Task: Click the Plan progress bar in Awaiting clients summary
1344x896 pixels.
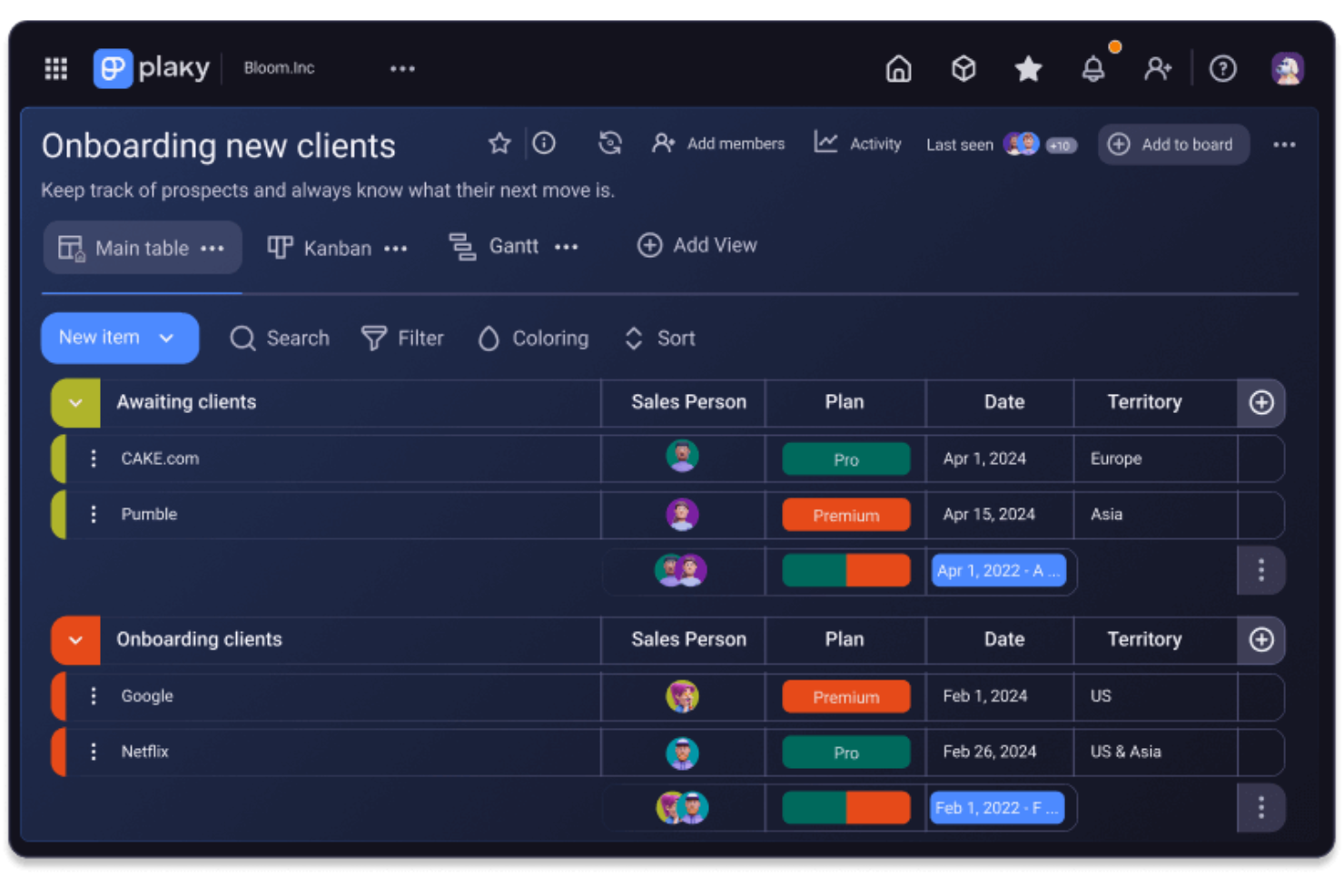Action: tap(845, 570)
